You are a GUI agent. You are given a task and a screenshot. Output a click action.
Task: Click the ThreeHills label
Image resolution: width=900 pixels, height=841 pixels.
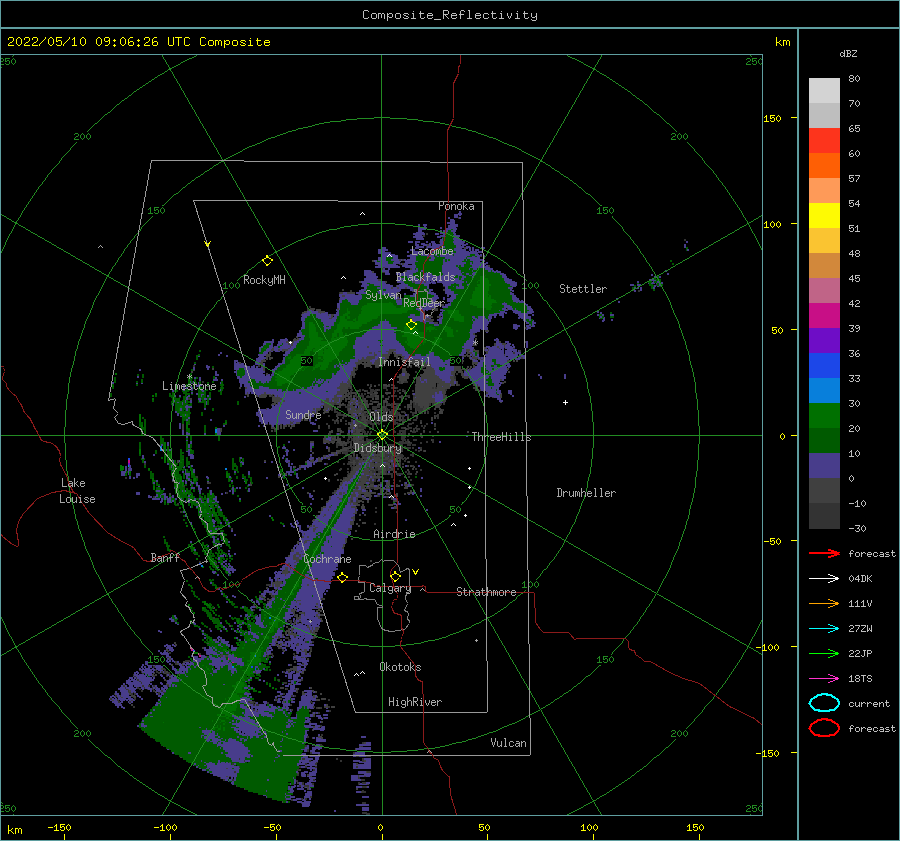pos(502,437)
